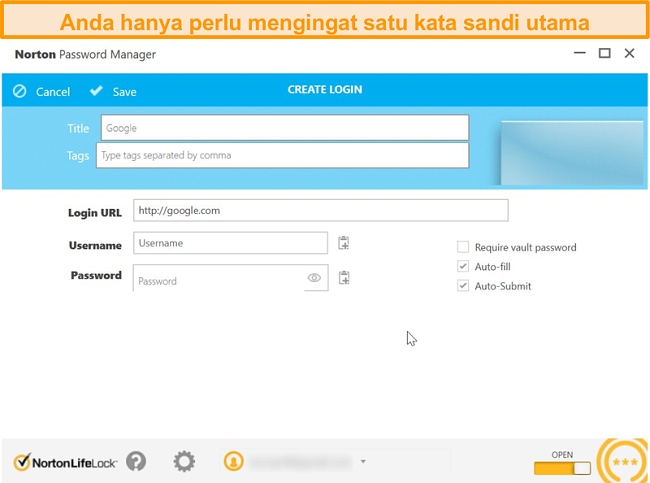The height and width of the screenshot is (483, 650).
Task: Open Help via question mark icon
Action: [x=136, y=461]
